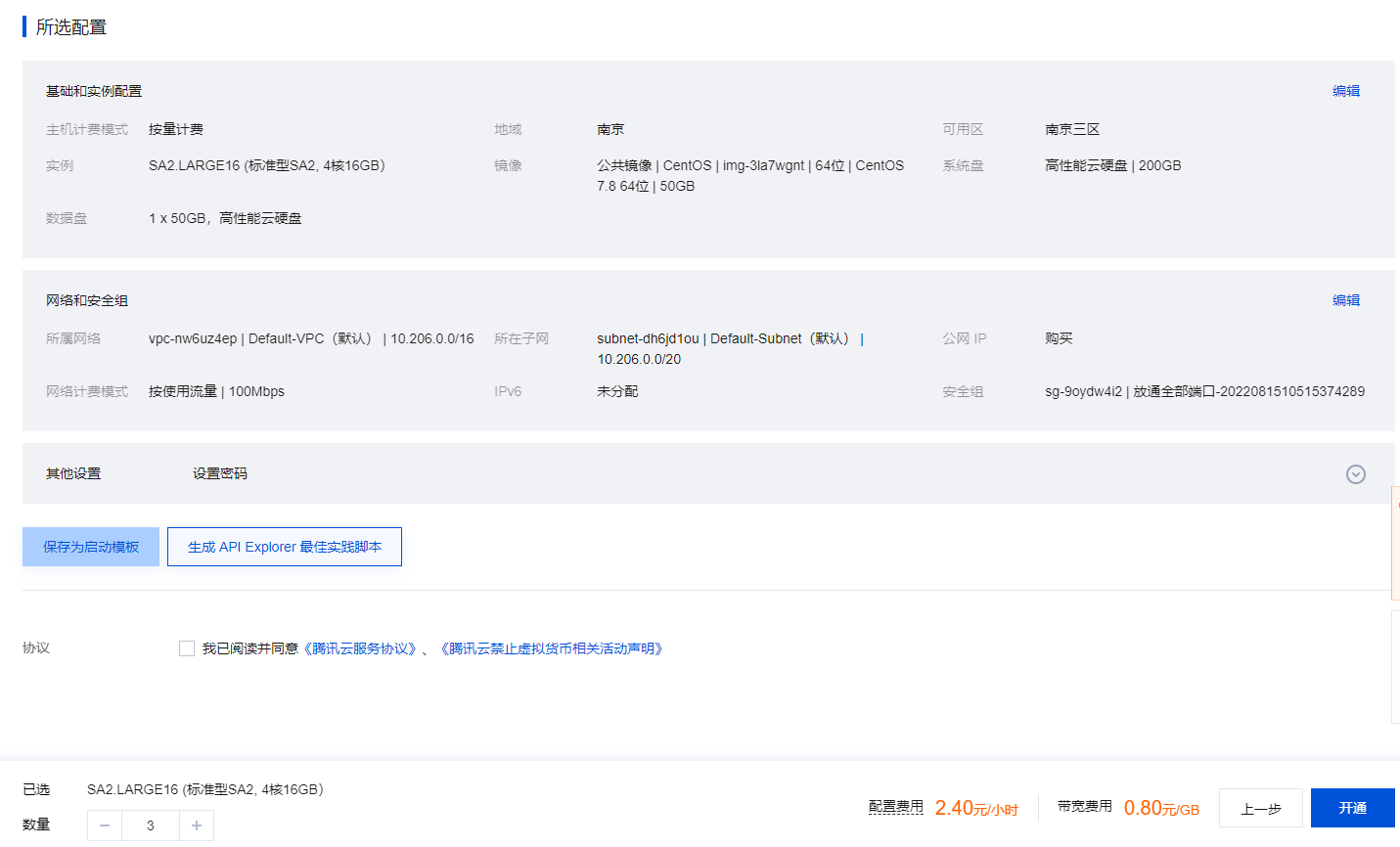Click 设置密码 under 其他设置
1400x847 pixels.
[x=220, y=473]
